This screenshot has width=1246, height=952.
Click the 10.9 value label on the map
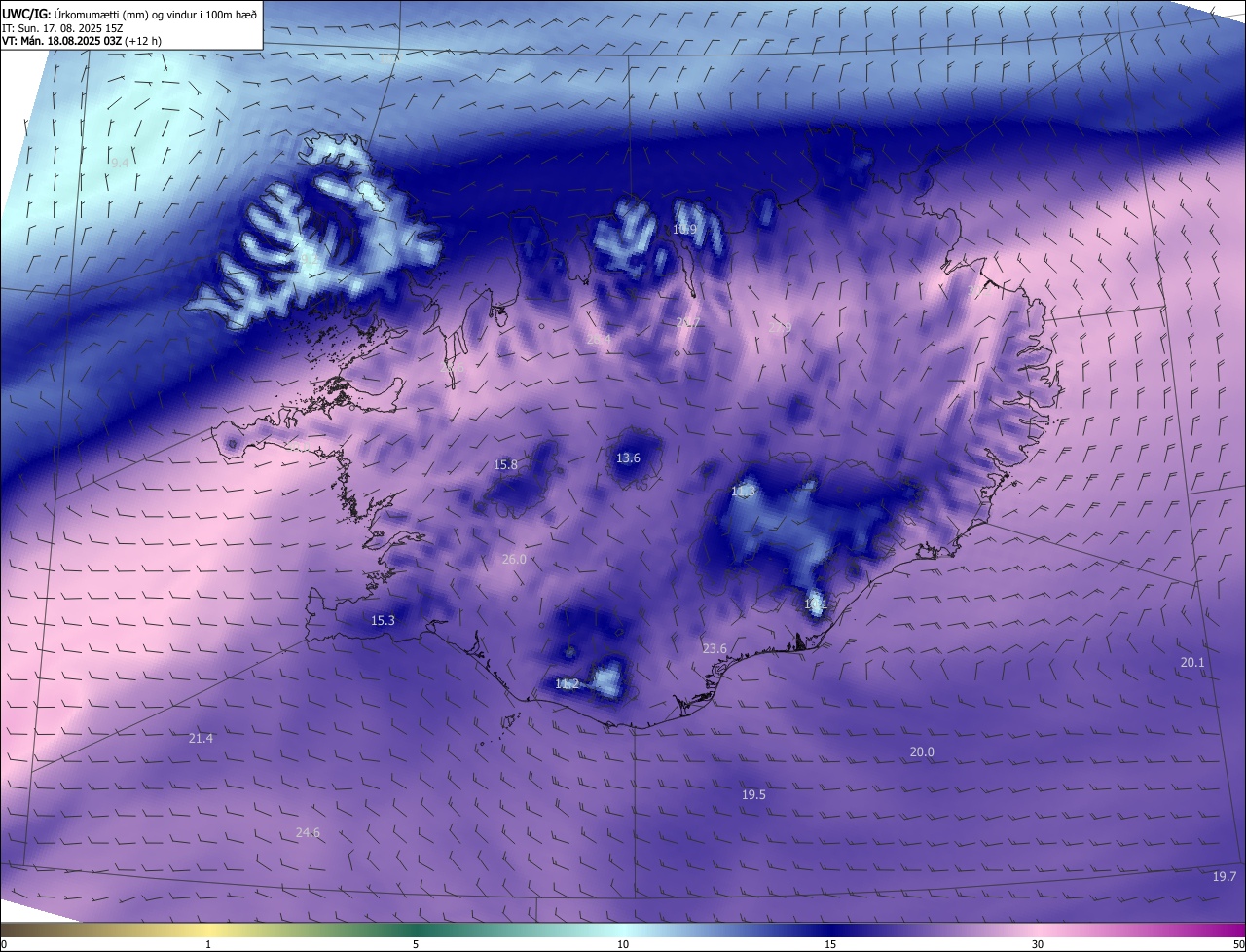(684, 229)
